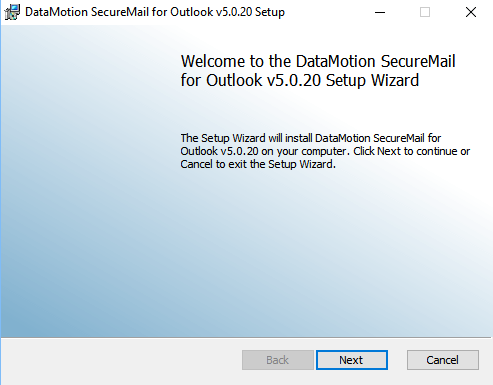Click the gray footer left of Back
The height and width of the screenshot is (385, 493).
(x=122, y=360)
